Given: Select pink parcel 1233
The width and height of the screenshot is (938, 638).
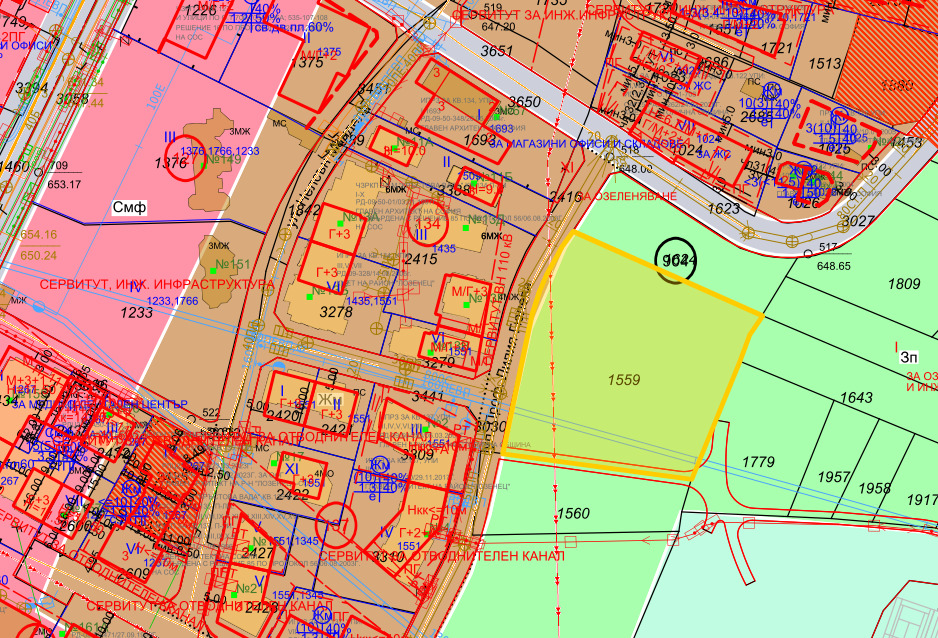Looking at the screenshot, I should [136, 312].
